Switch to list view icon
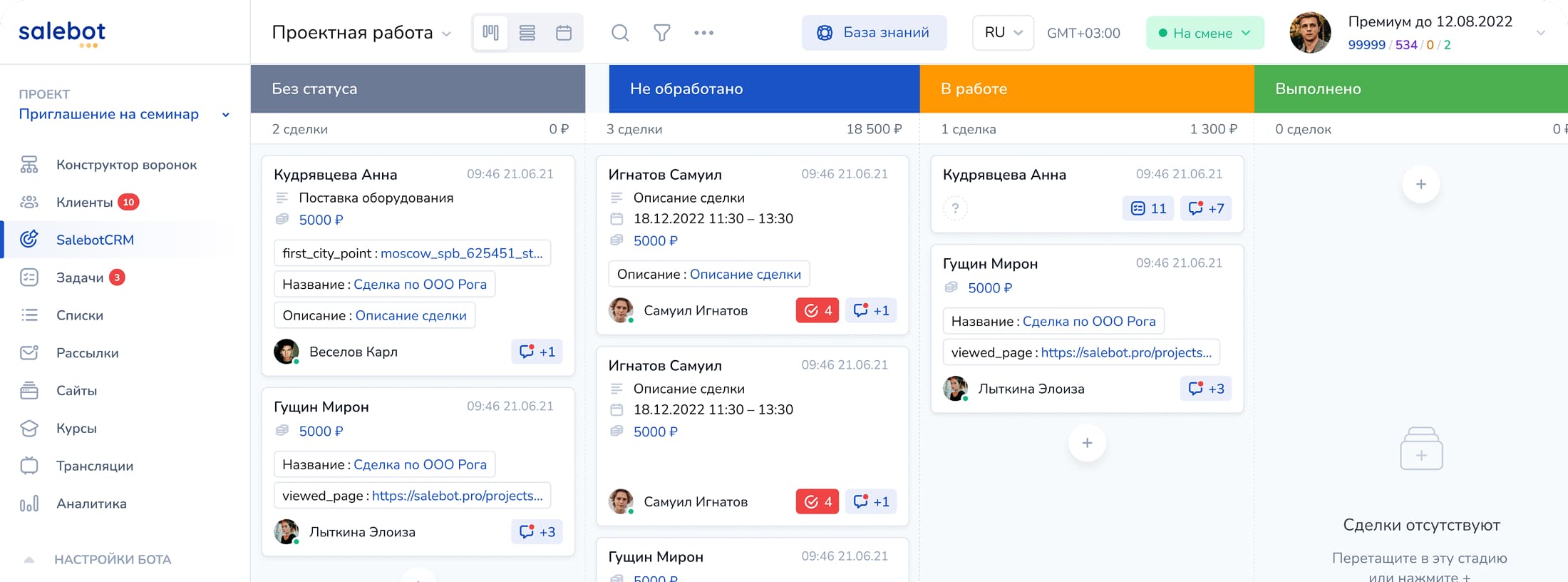Viewport: 1568px width, 582px height. pos(527,33)
